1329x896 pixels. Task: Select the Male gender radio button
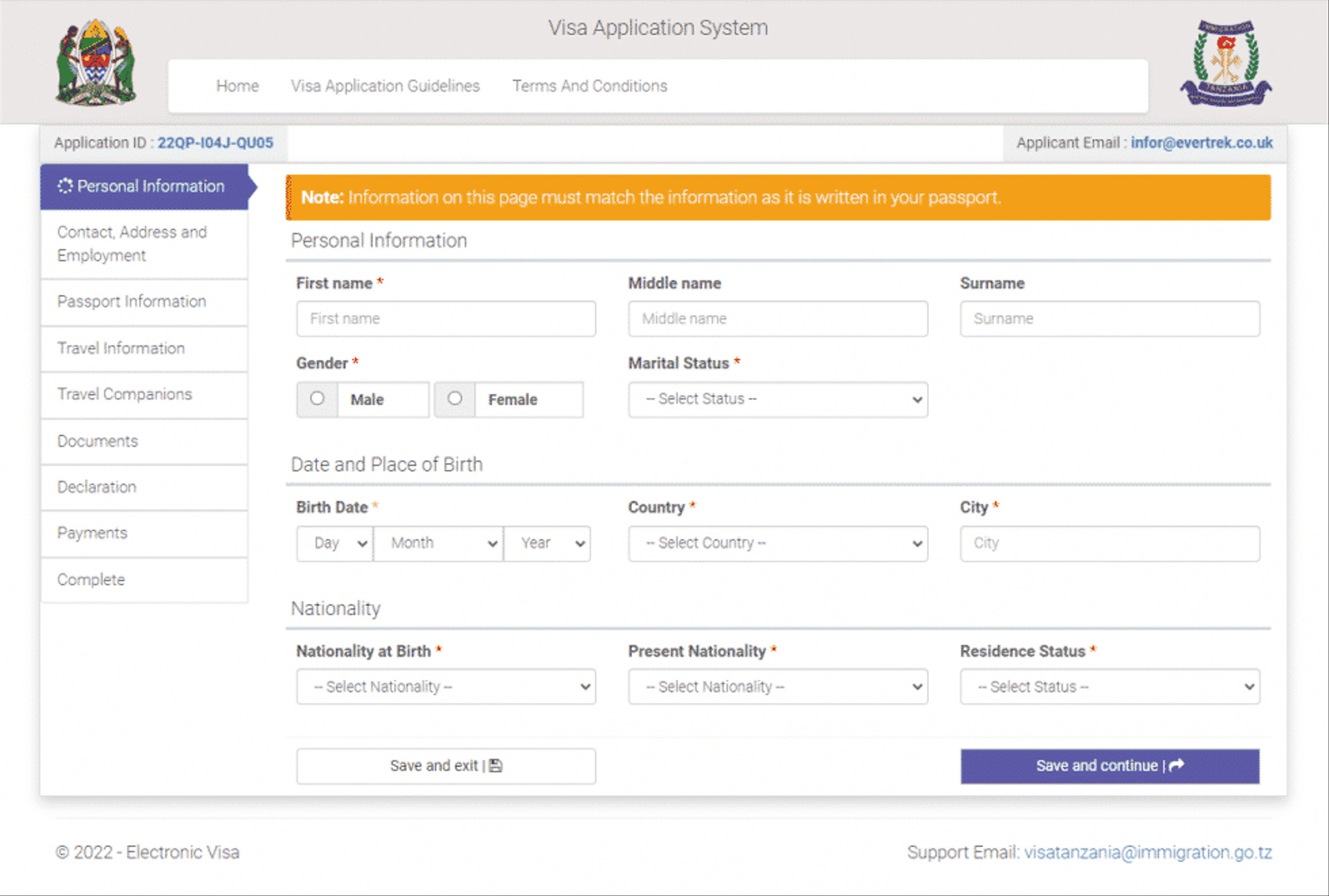coord(317,399)
